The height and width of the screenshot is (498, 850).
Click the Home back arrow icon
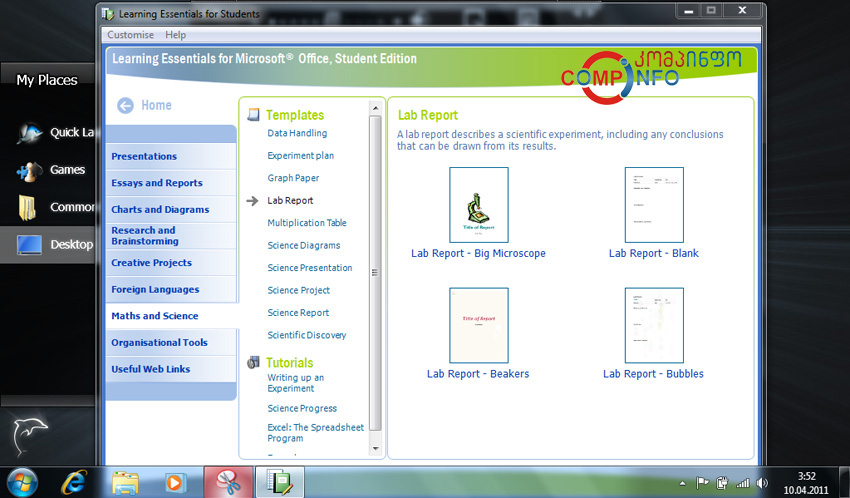coord(125,105)
